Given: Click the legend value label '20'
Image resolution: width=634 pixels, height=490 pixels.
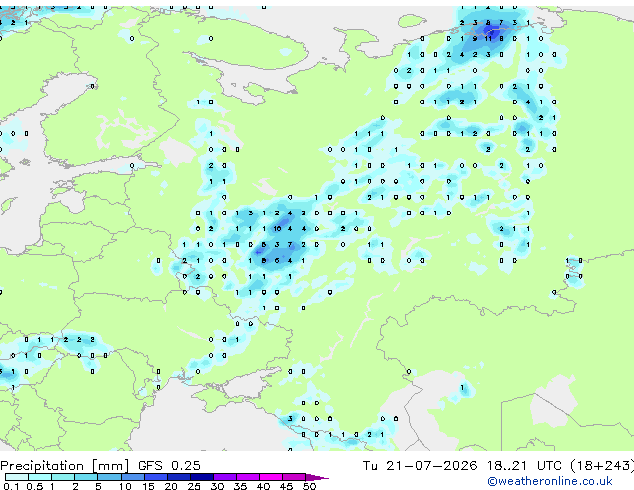Looking at the screenshot, I should 171,486.
